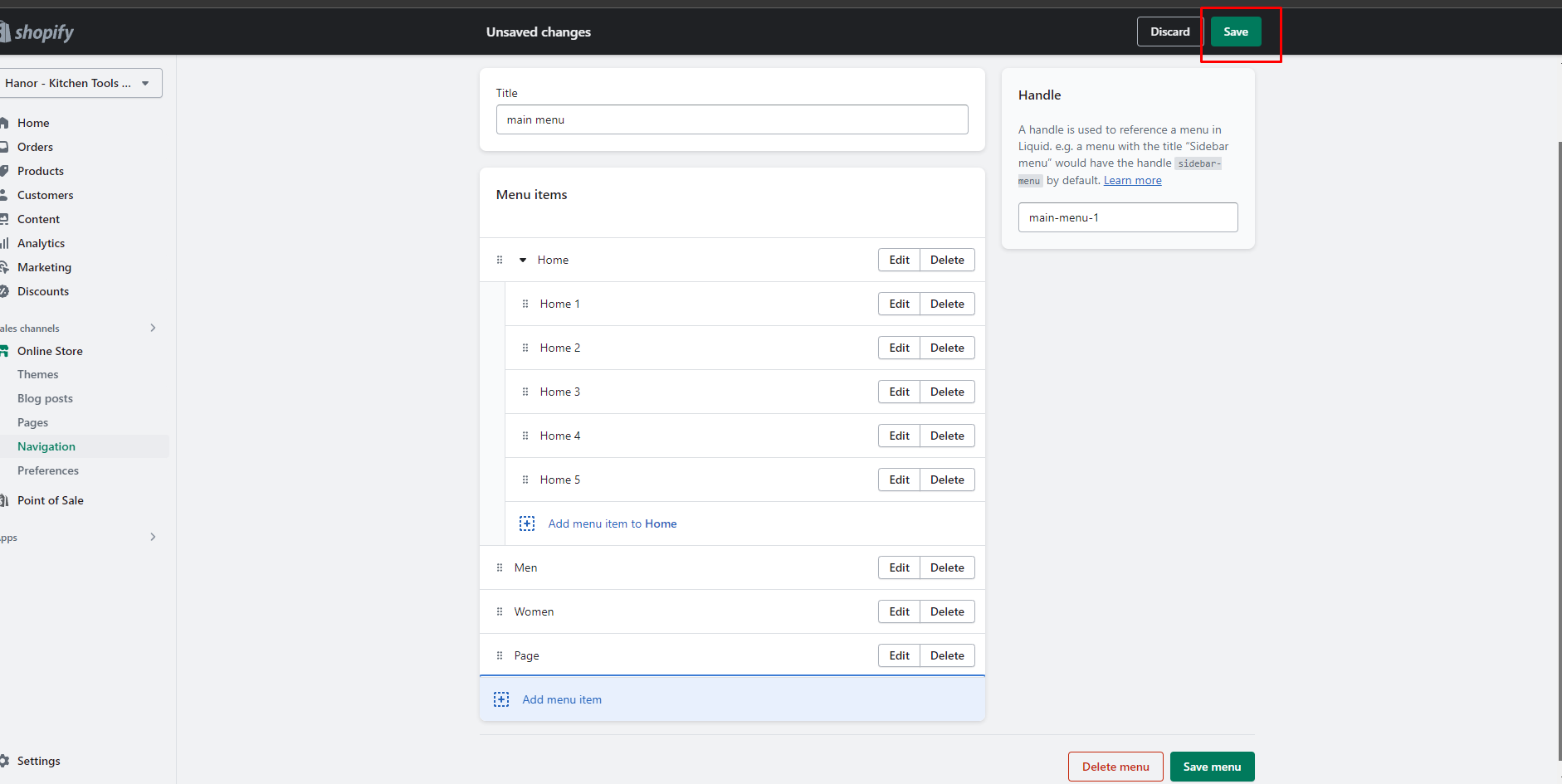This screenshot has width=1562, height=784.
Task: Edit the Home 3 item
Action: click(899, 392)
